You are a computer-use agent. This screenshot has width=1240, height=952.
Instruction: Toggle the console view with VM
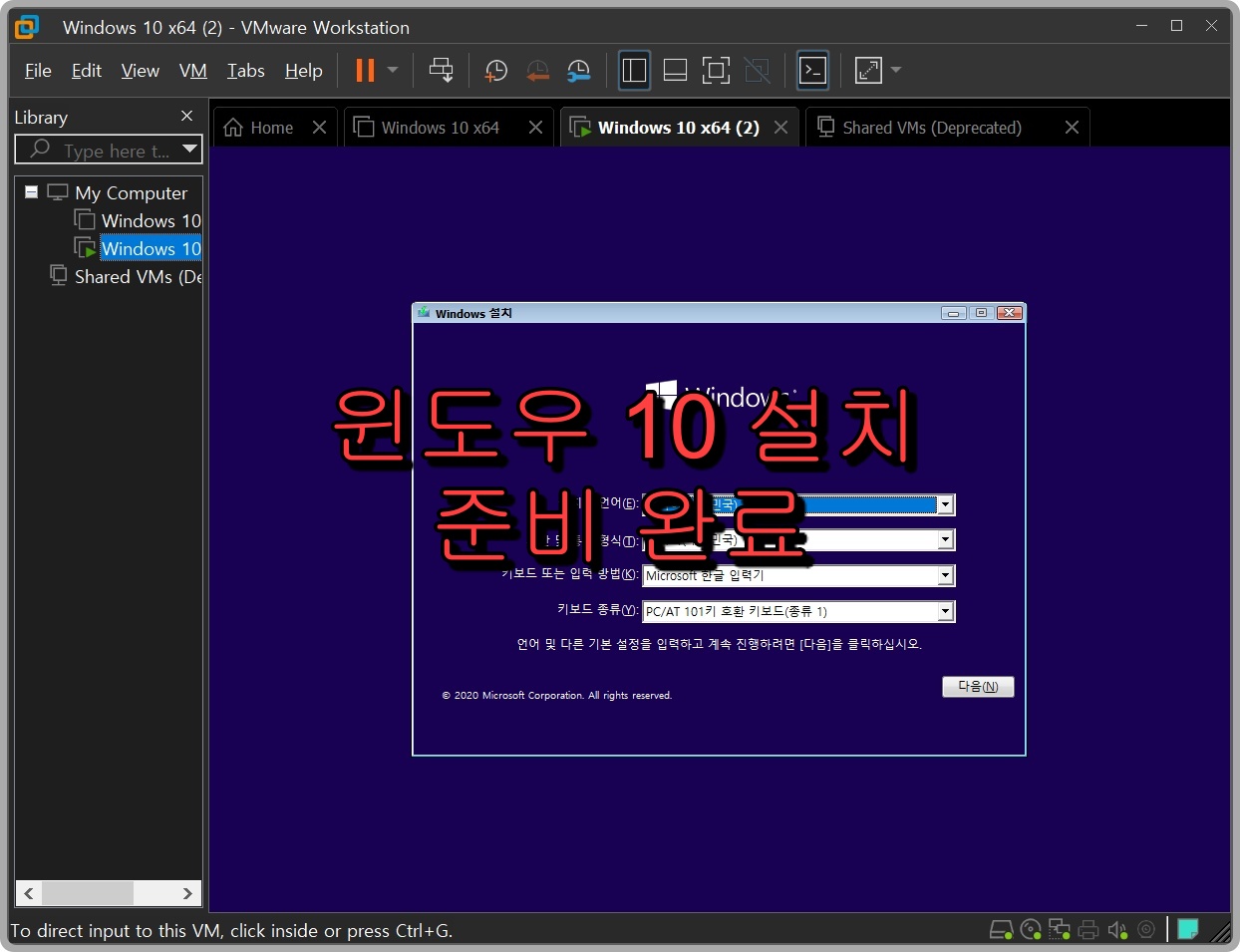pos(812,70)
